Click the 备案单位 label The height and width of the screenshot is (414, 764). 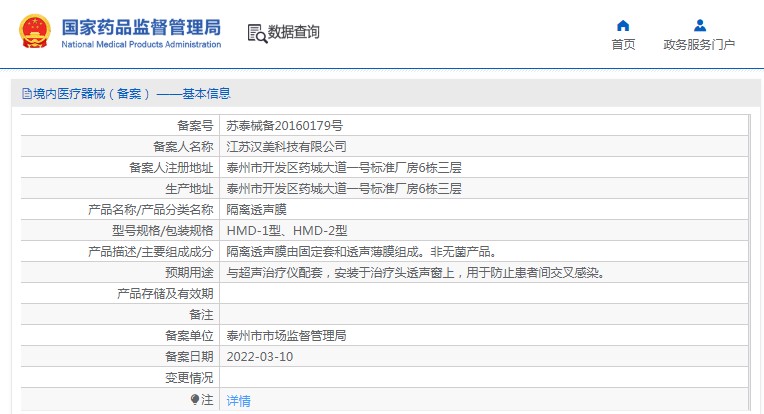pos(189,336)
